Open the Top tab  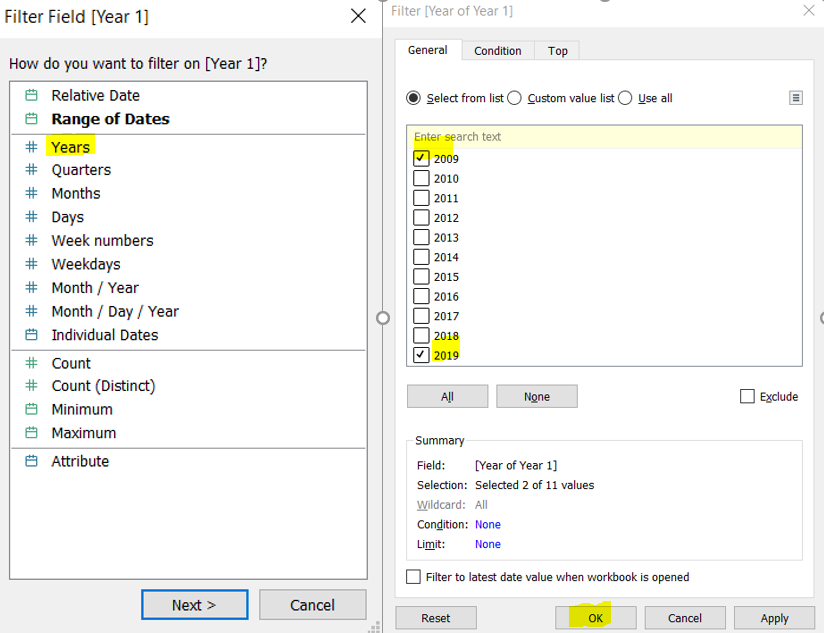[558, 51]
